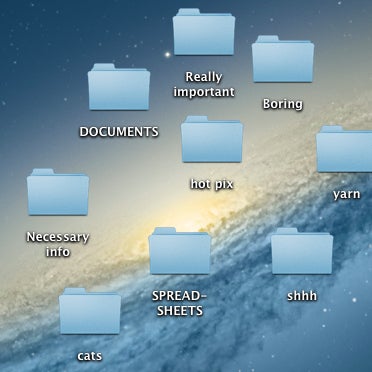
Task: Select the 'cats' folder name label
Action: [x=90, y=356]
